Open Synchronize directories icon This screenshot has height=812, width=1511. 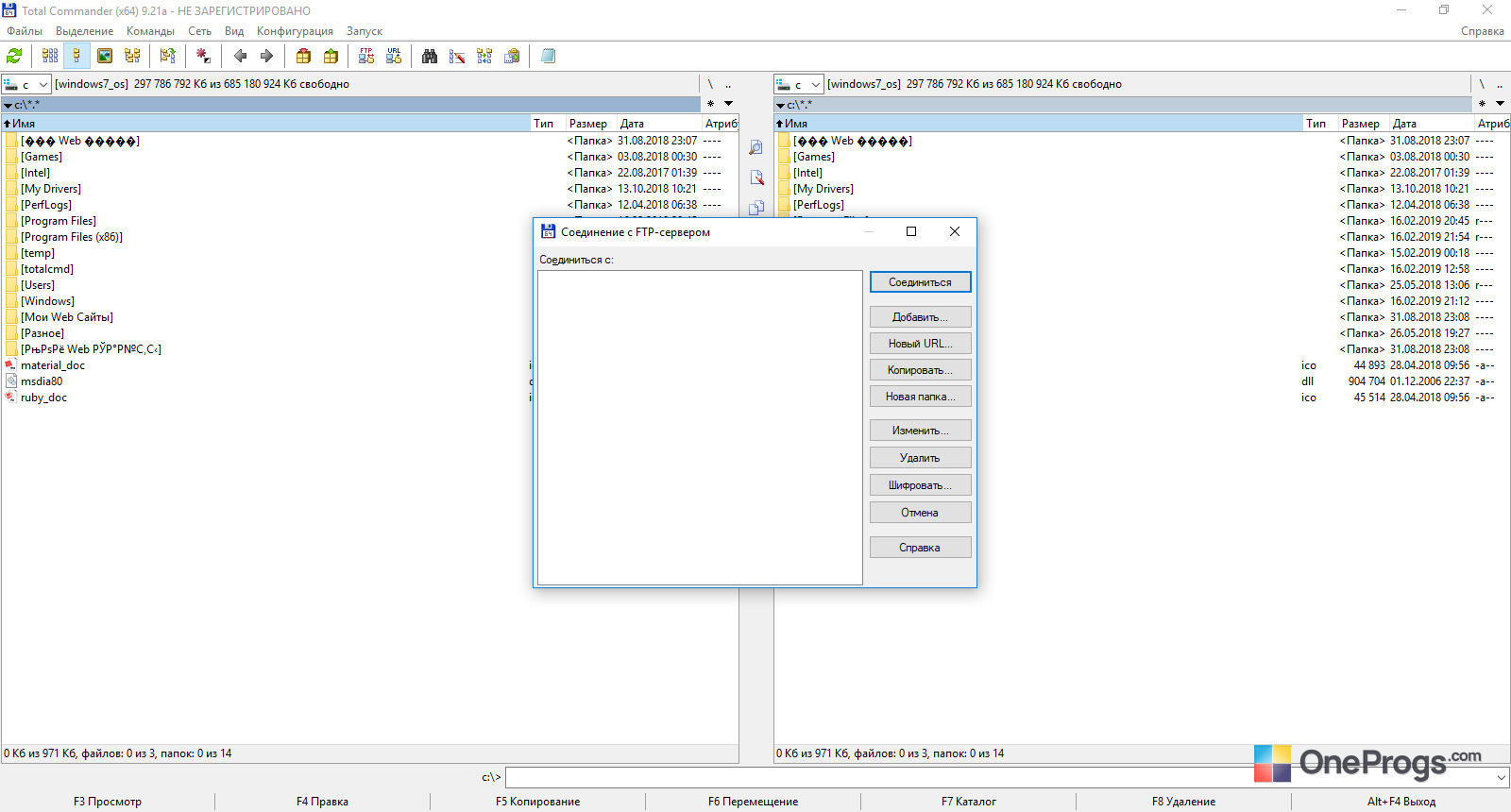click(x=484, y=56)
